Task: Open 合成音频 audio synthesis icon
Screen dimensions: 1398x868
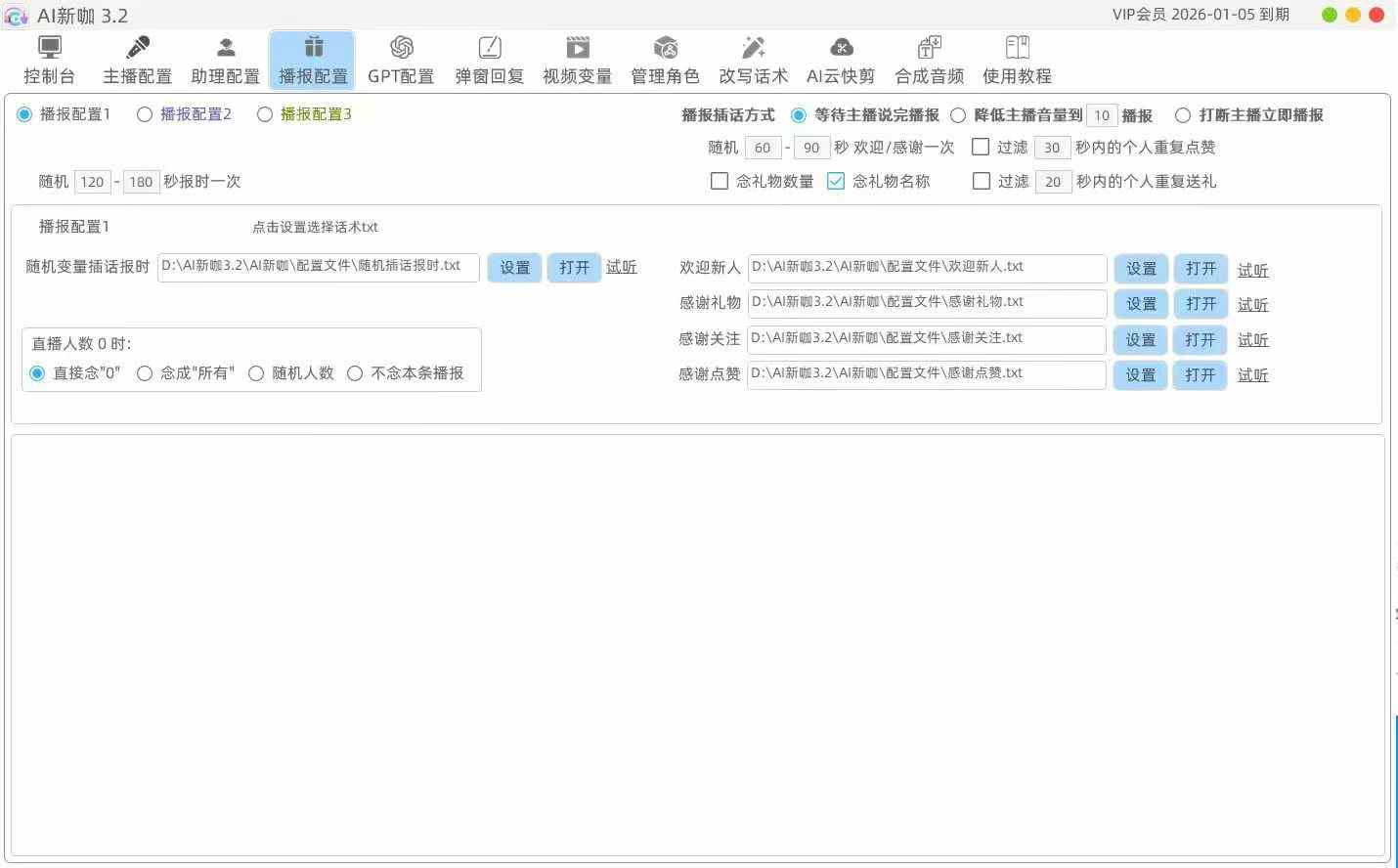Action: pos(929,48)
